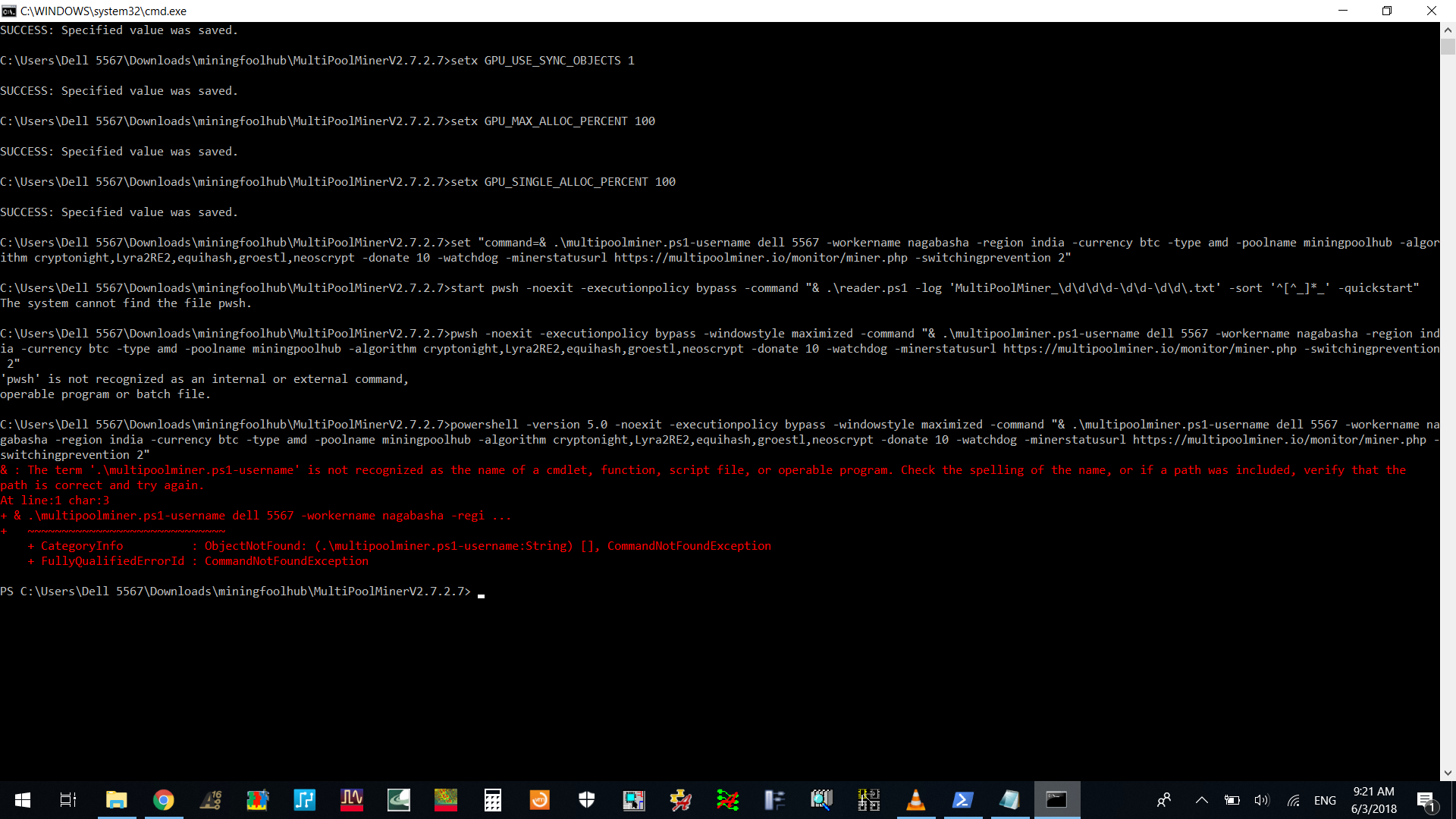The height and width of the screenshot is (819, 1456).
Task: Check Wi-Fi status via the tray icon
Action: [x=1293, y=800]
